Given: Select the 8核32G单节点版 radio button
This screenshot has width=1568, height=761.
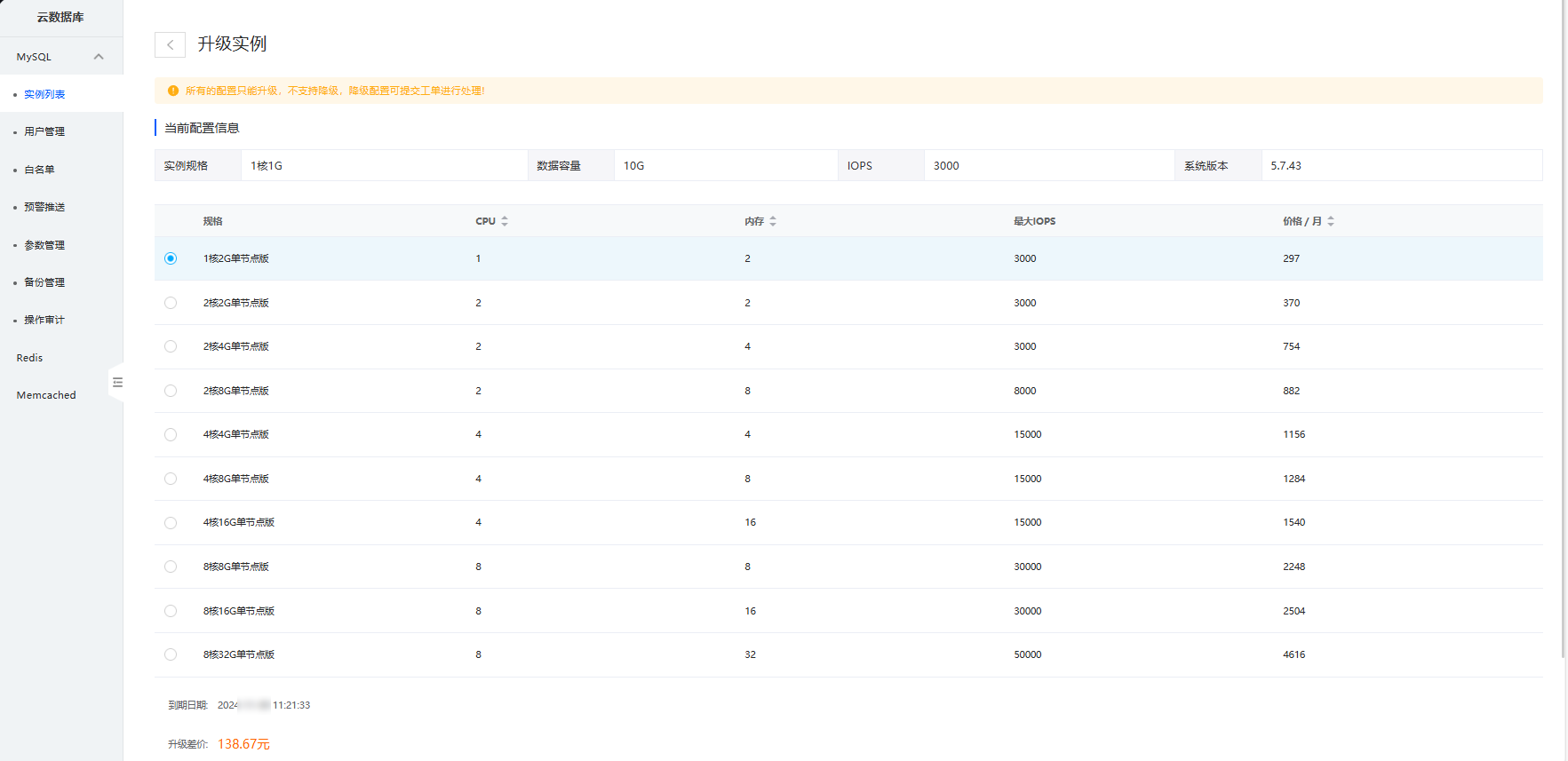Looking at the screenshot, I should [171, 654].
